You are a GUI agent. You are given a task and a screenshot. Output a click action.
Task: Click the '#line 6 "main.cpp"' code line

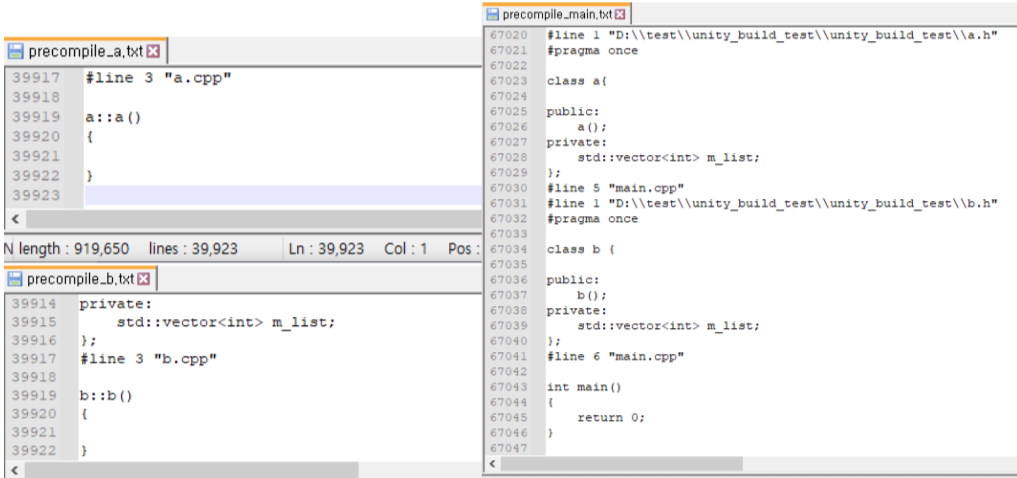pyautogui.click(x=616, y=356)
